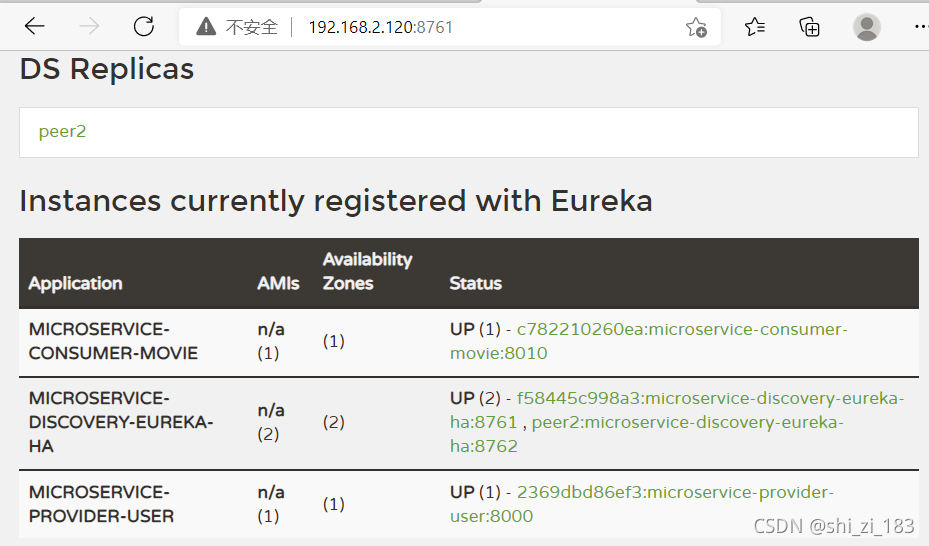Go back to the previous page

34,26
